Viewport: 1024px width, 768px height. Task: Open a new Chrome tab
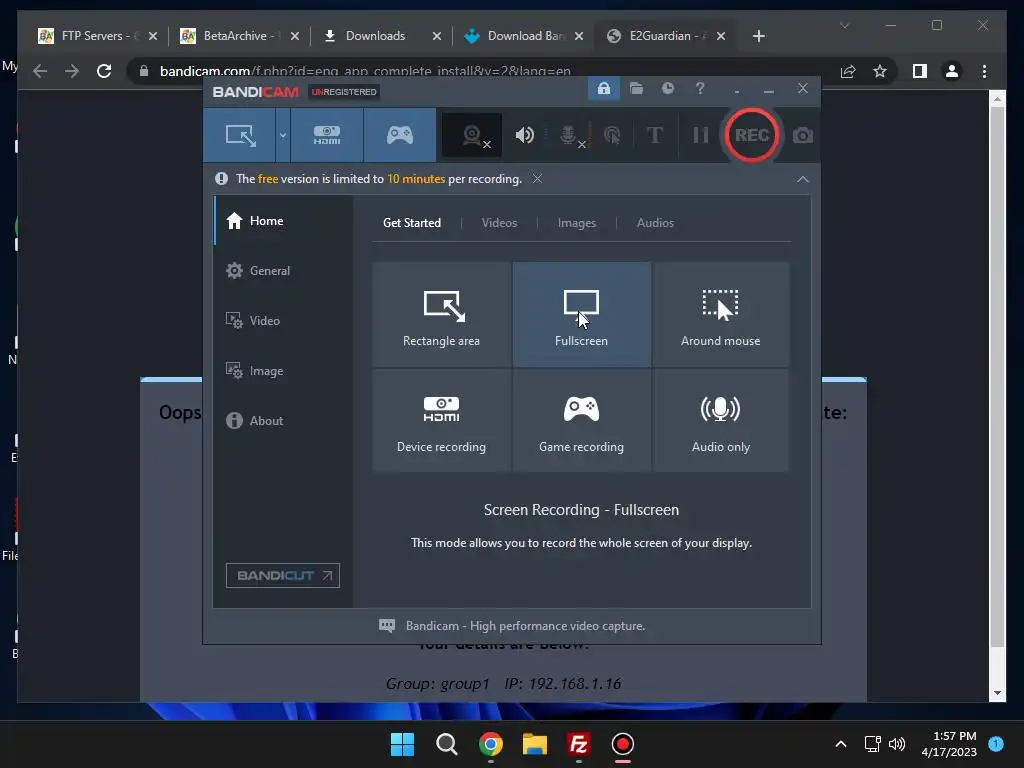pyautogui.click(x=758, y=36)
